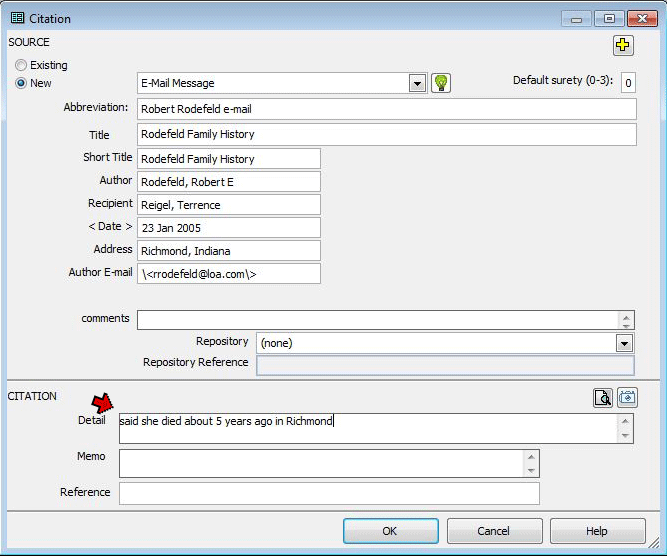
Task: Click the Abbreviation field Robert Rodefeld e-mail
Action: pyautogui.click(x=387, y=109)
